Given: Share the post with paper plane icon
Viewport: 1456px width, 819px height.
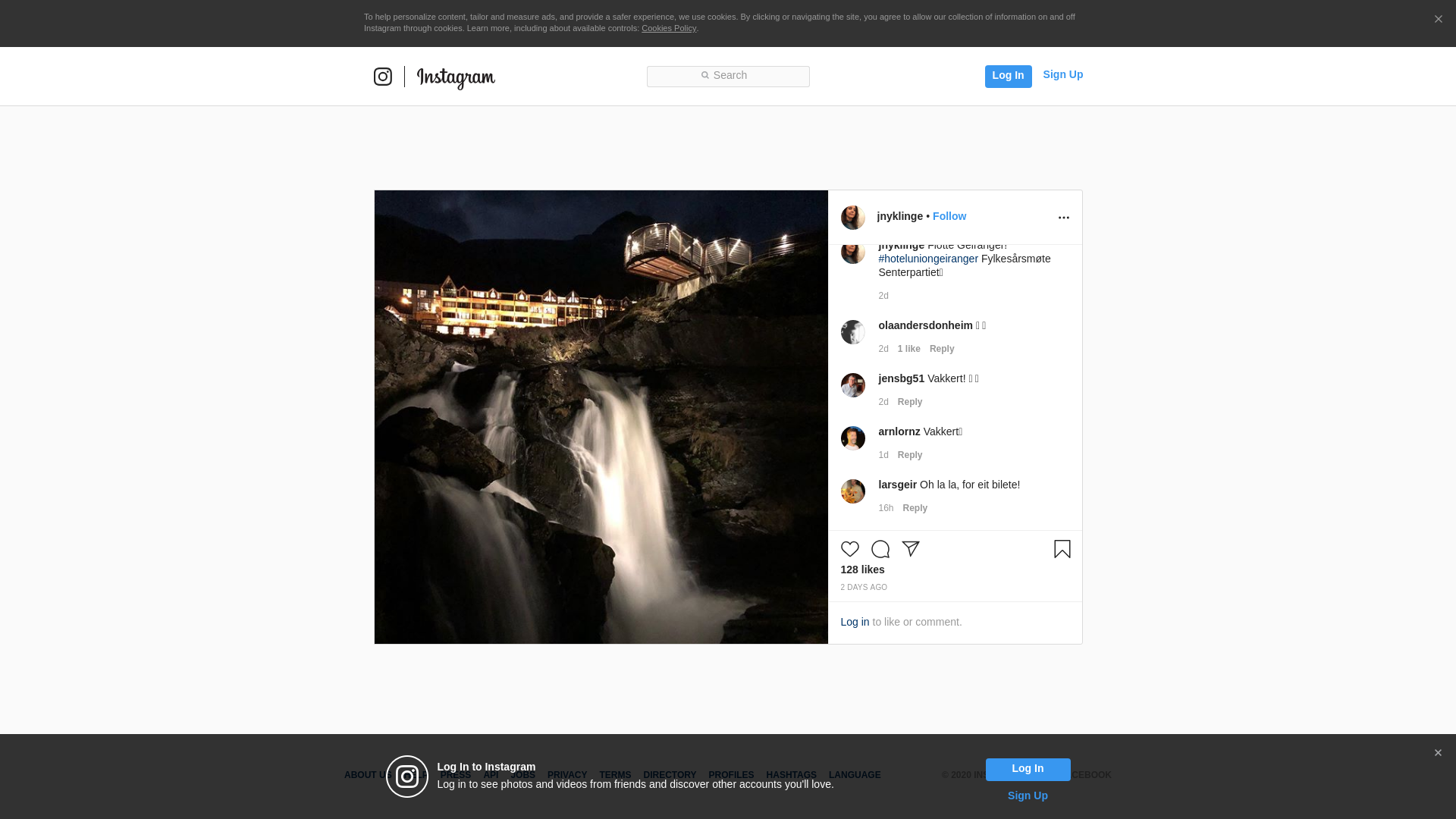Looking at the screenshot, I should pyautogui.click(x=910, y=549).
